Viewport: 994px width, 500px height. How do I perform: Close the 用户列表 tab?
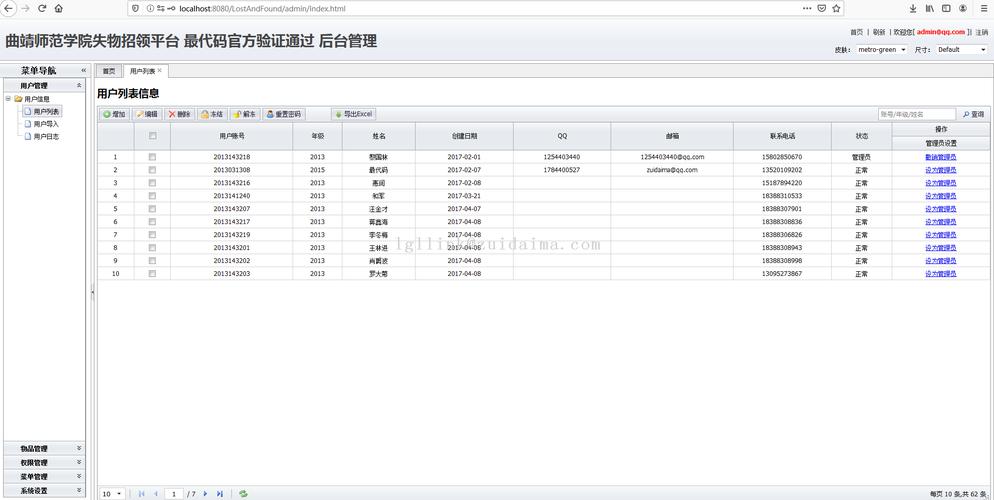(160, 70)
